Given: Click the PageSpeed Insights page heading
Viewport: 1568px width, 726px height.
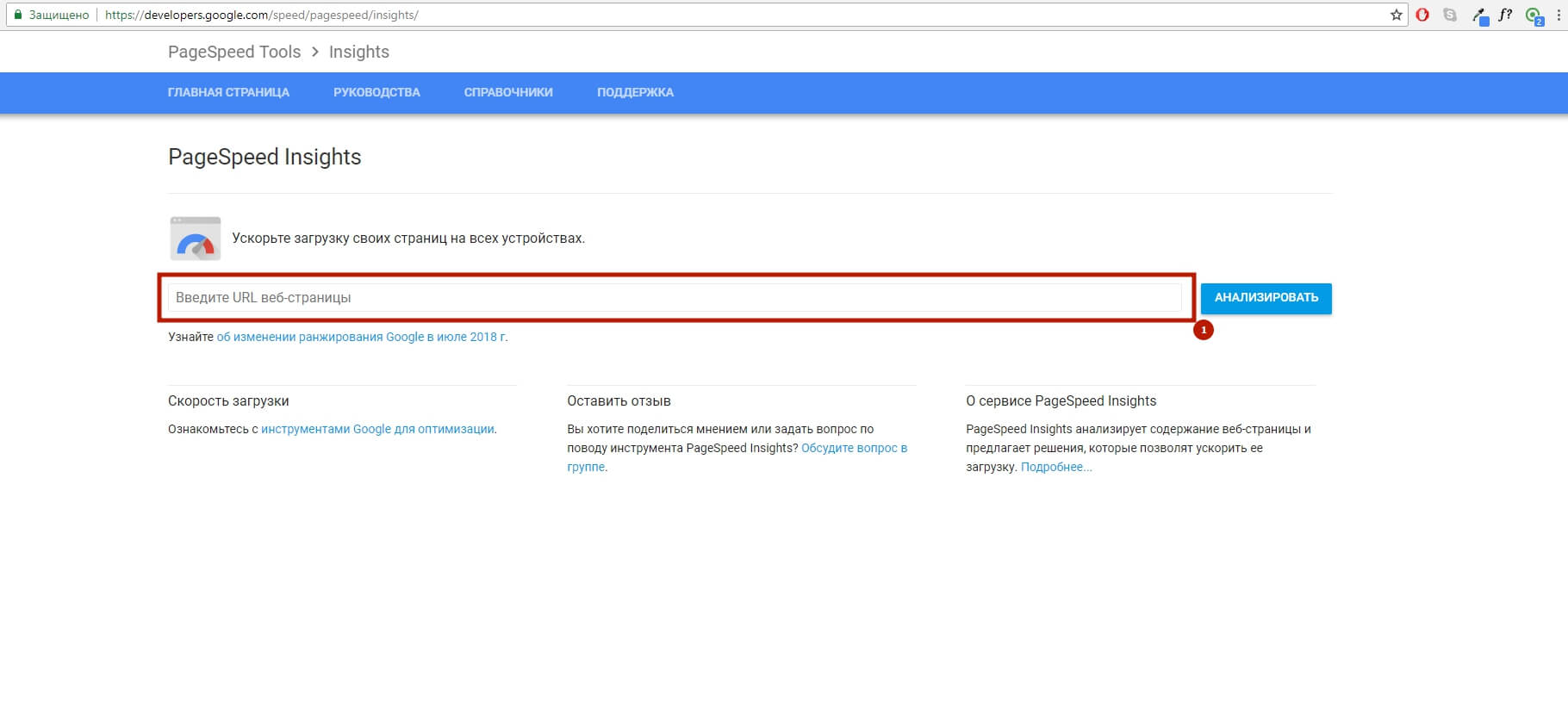Looking at the screenshot, I should [x=264, y=157].
